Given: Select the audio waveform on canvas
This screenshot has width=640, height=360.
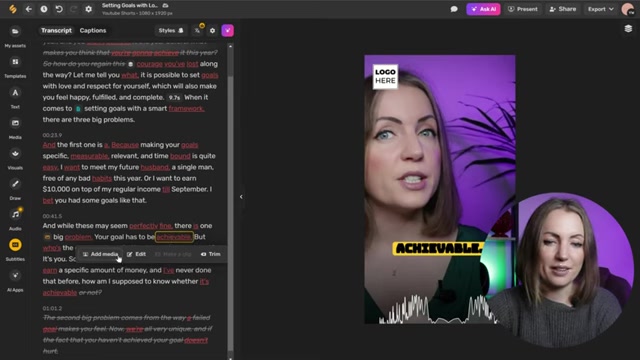Looking at the screenshot, I should (439, 309).
